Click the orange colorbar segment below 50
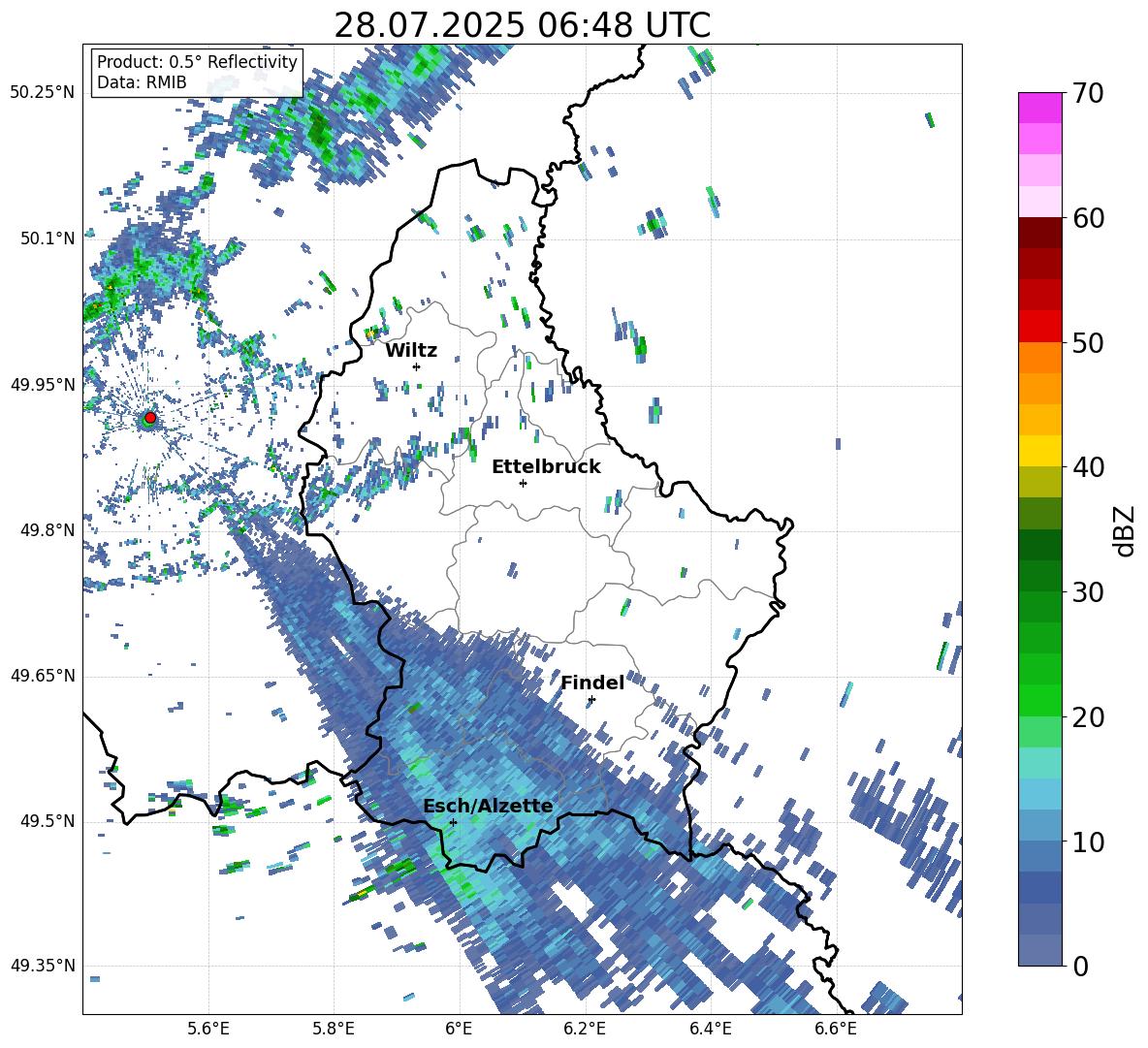Image resolution: width=1148 pixels, height=1048 pixels. (1039, 358)
